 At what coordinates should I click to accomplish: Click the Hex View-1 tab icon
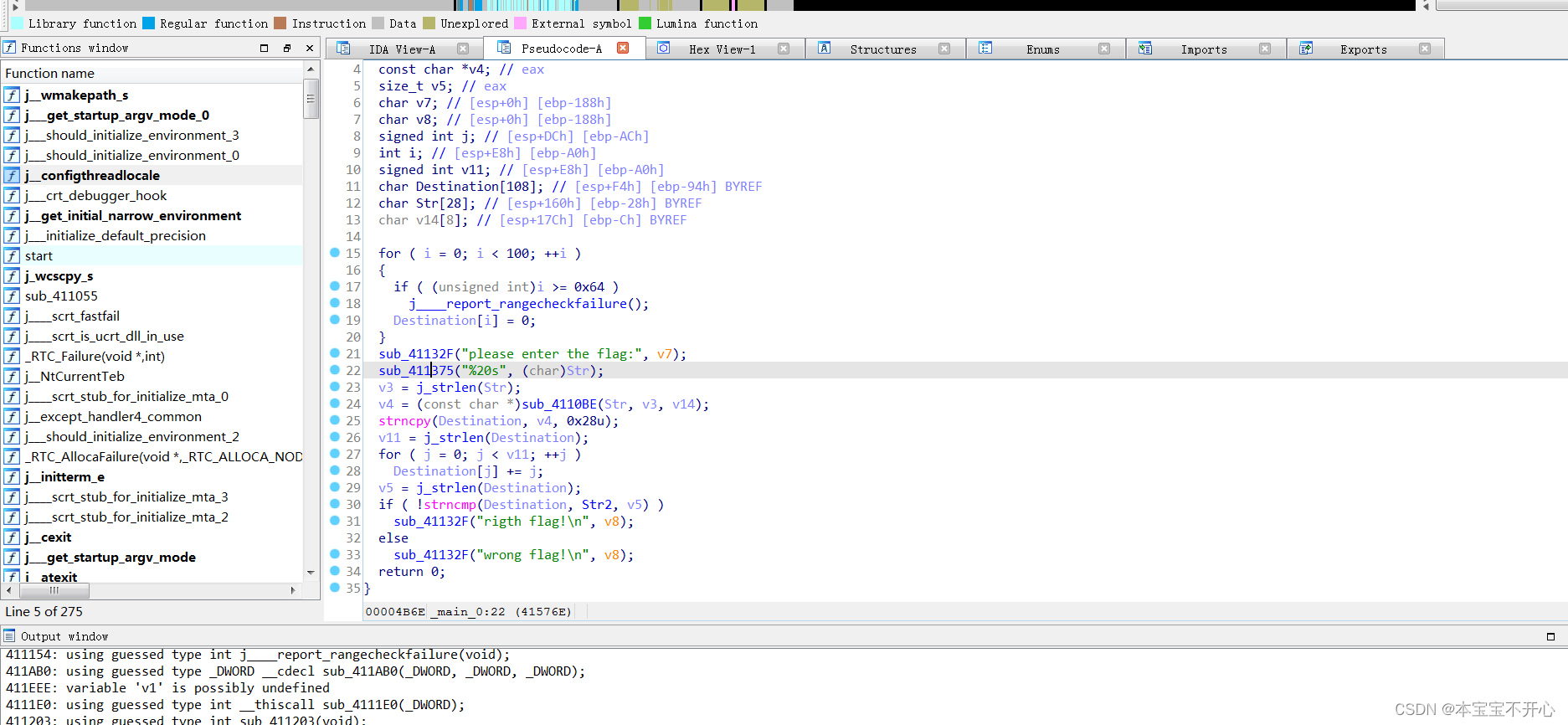(x=664, y=49)
